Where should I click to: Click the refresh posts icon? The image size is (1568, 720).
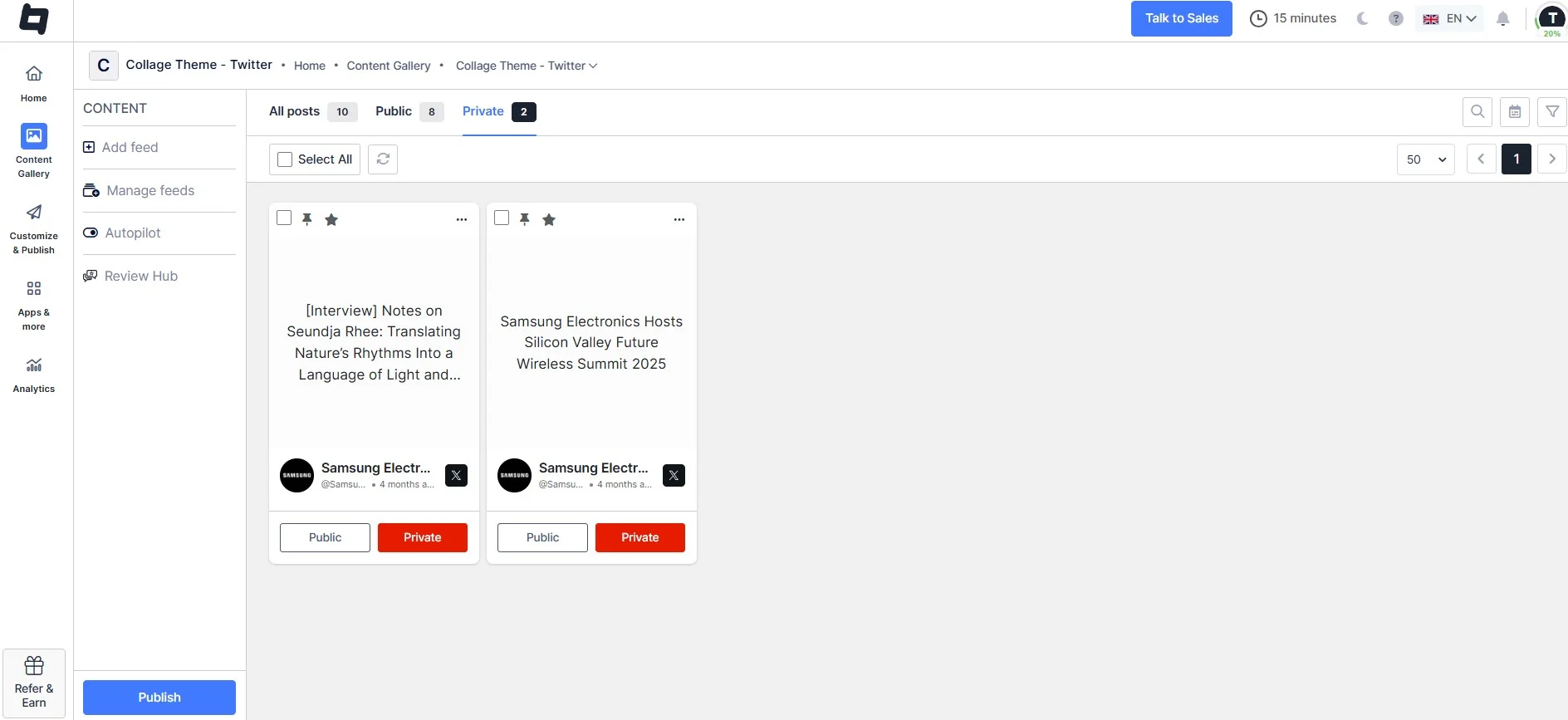tap(383, 159)
